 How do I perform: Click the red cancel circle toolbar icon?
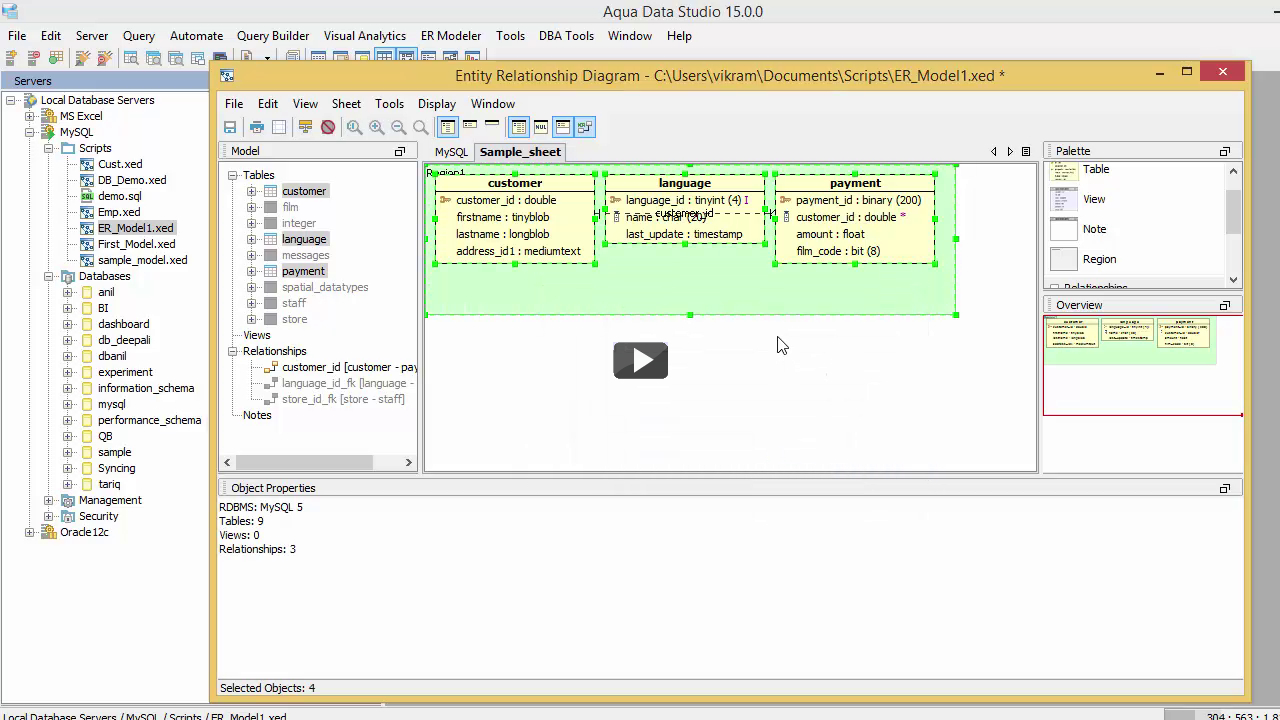[x=328, y=127]
